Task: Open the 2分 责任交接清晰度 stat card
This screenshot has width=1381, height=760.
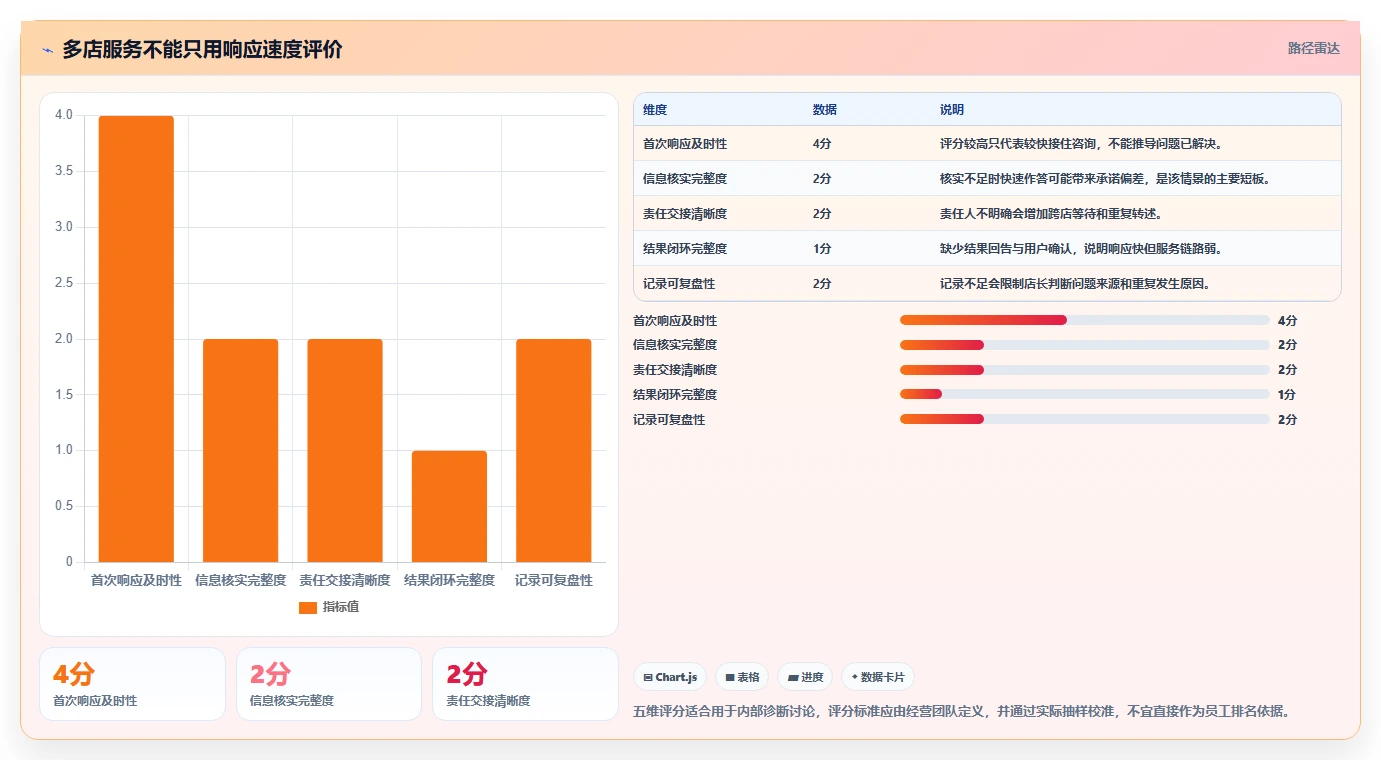Action: 525,684
